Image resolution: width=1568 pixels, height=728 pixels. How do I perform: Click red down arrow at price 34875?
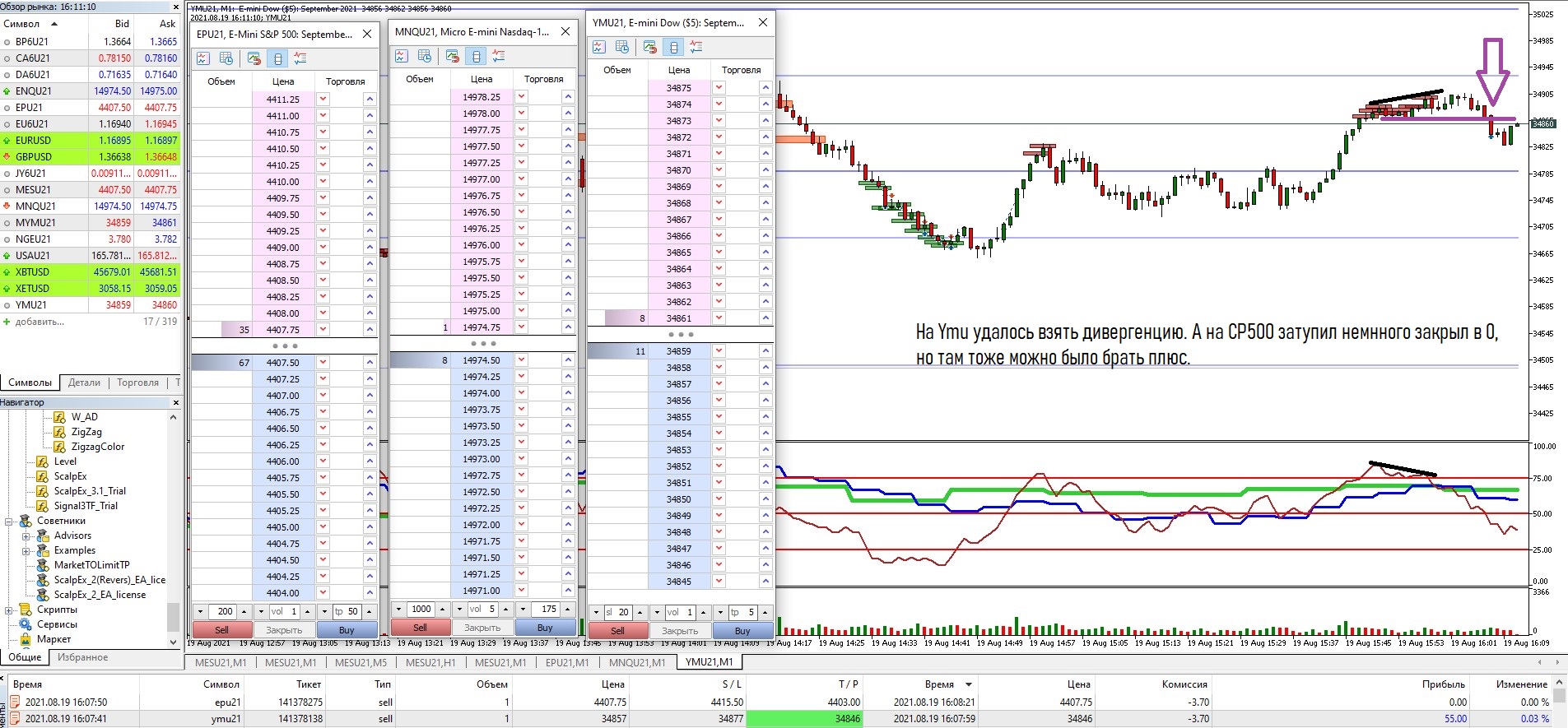click(x=719, y=87)
